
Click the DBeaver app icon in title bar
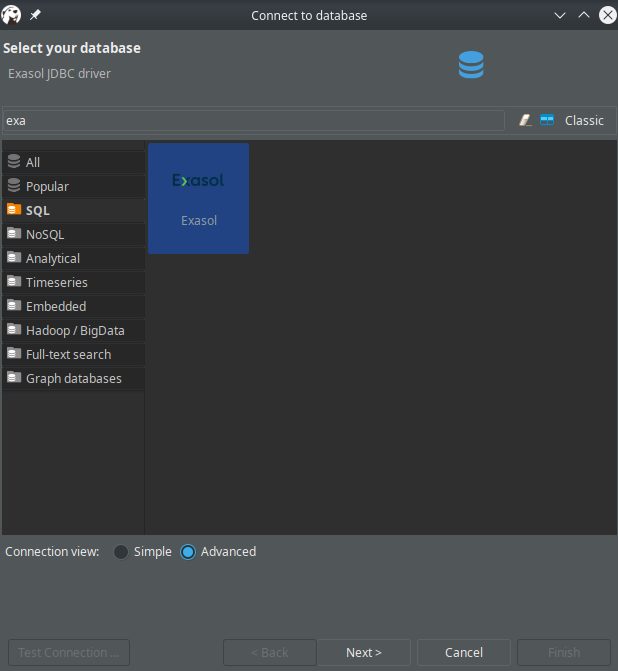coord(11,15)
